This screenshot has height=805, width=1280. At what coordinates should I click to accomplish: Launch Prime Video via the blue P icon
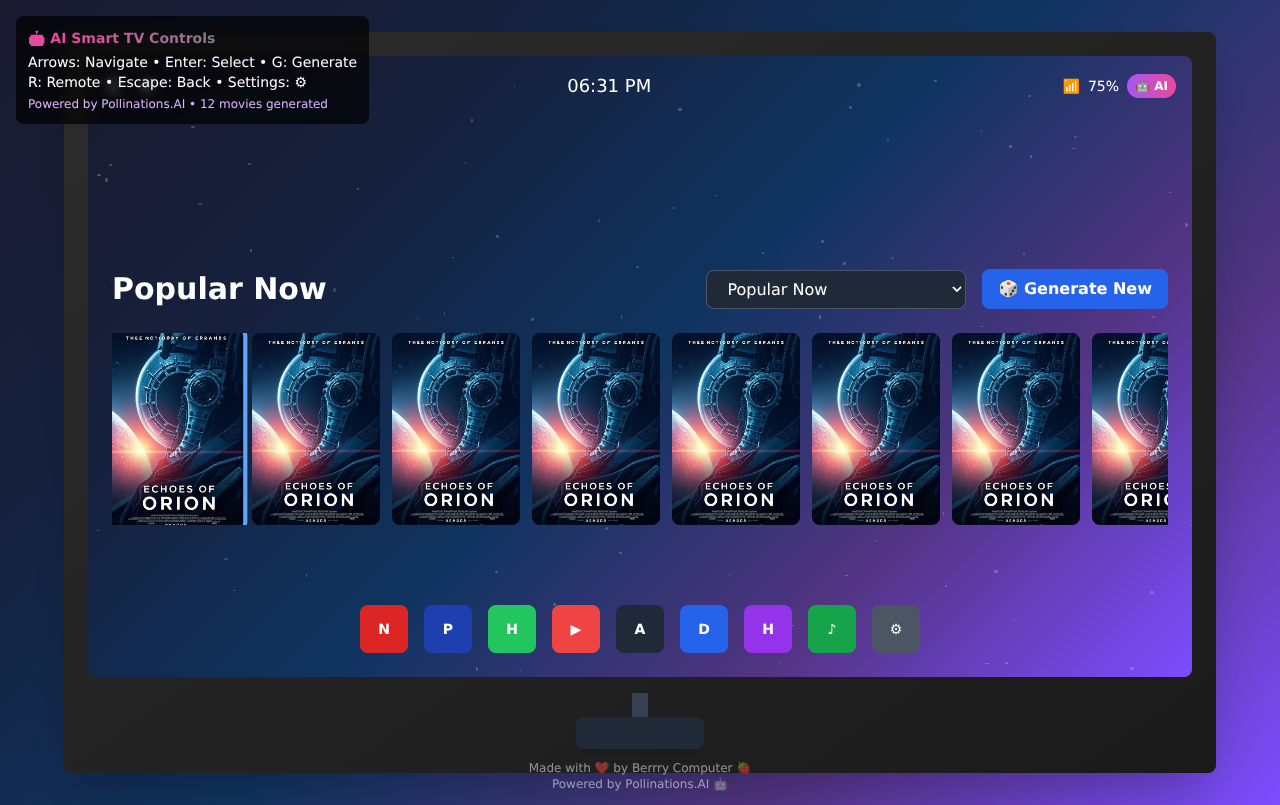448,629
